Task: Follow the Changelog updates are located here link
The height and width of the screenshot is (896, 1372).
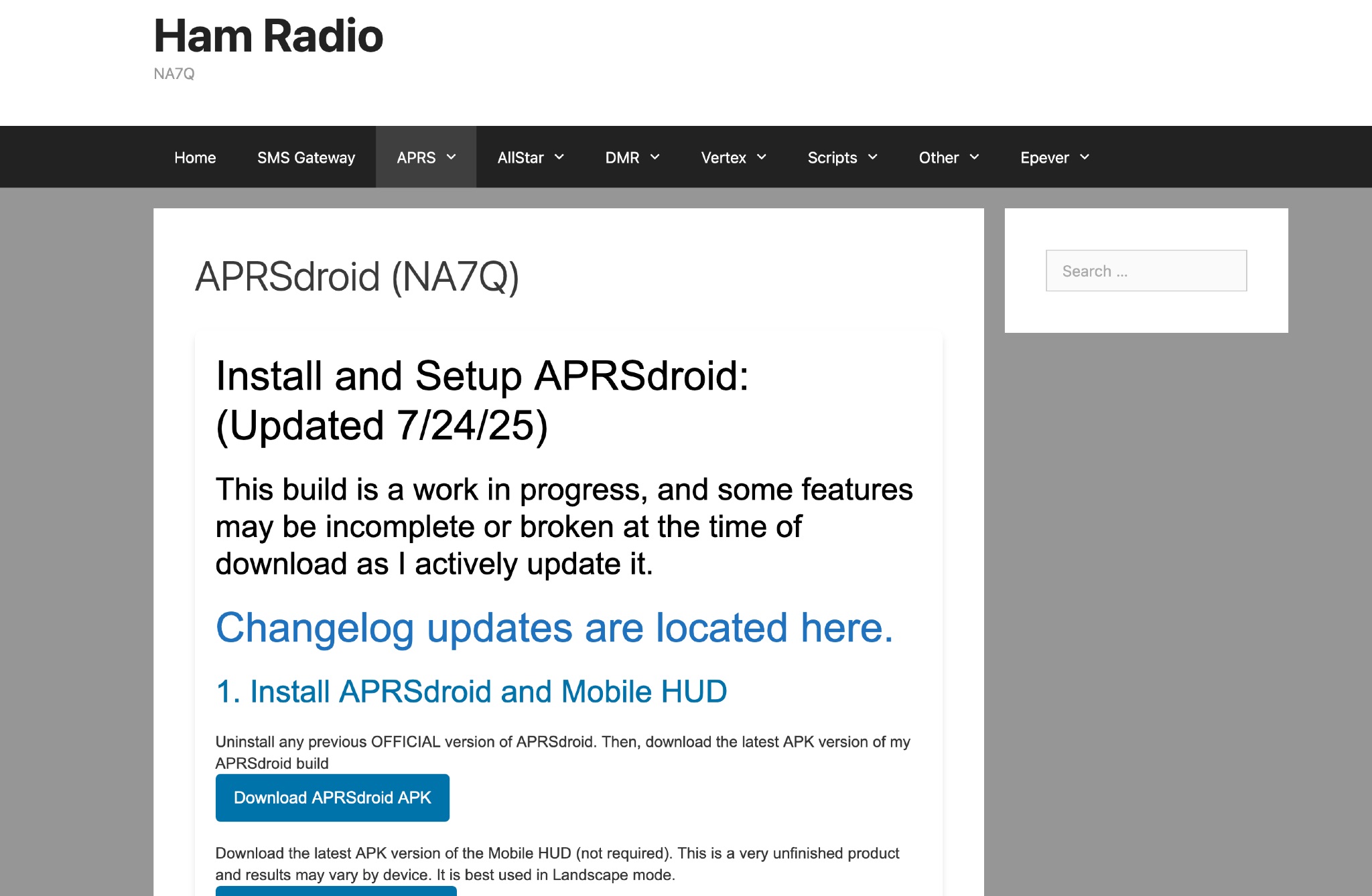Action: coord(554,628)
